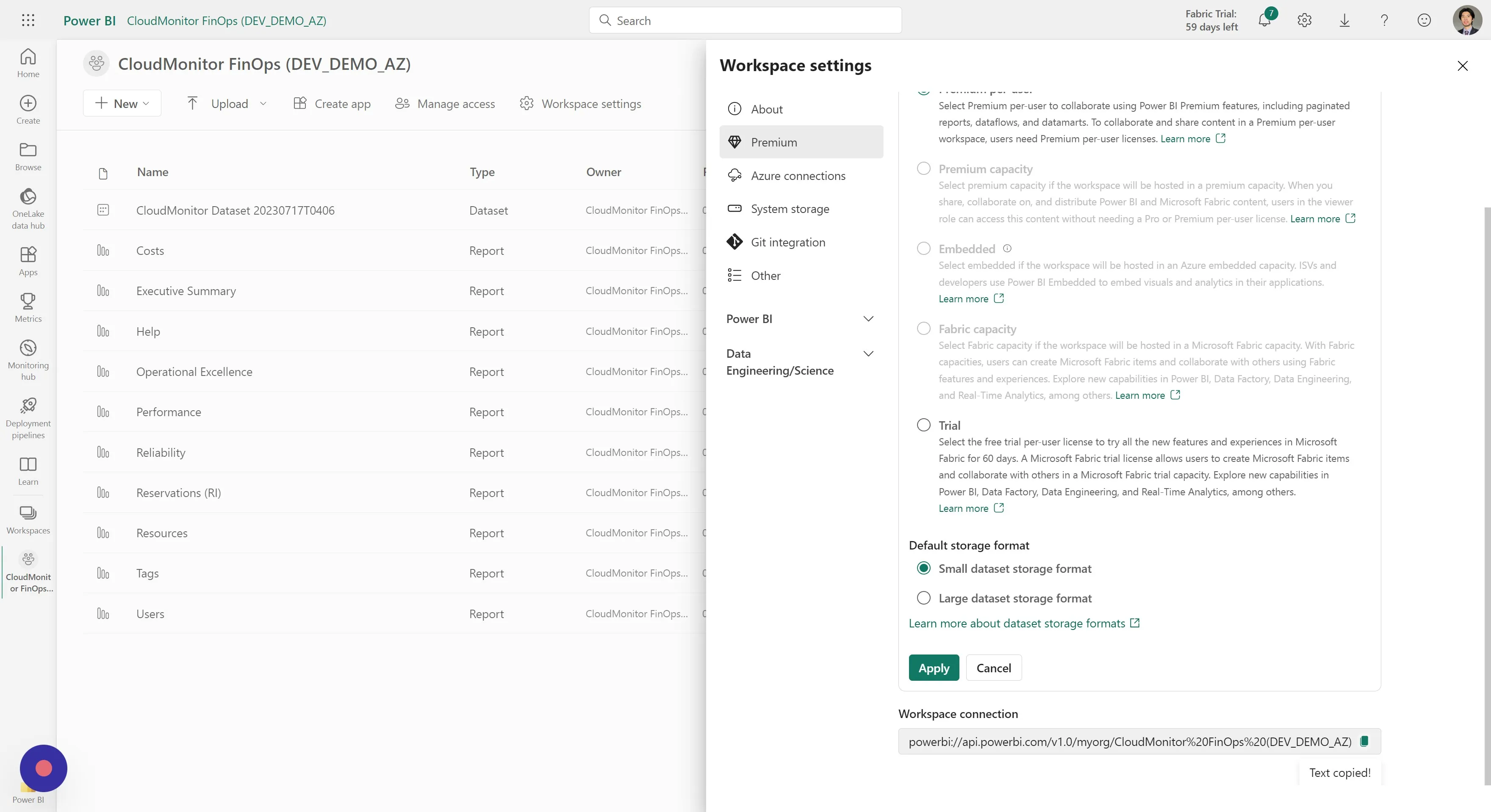Click Apply button
The width and height of the screenshot is (1491, 812).
(934, 668)
